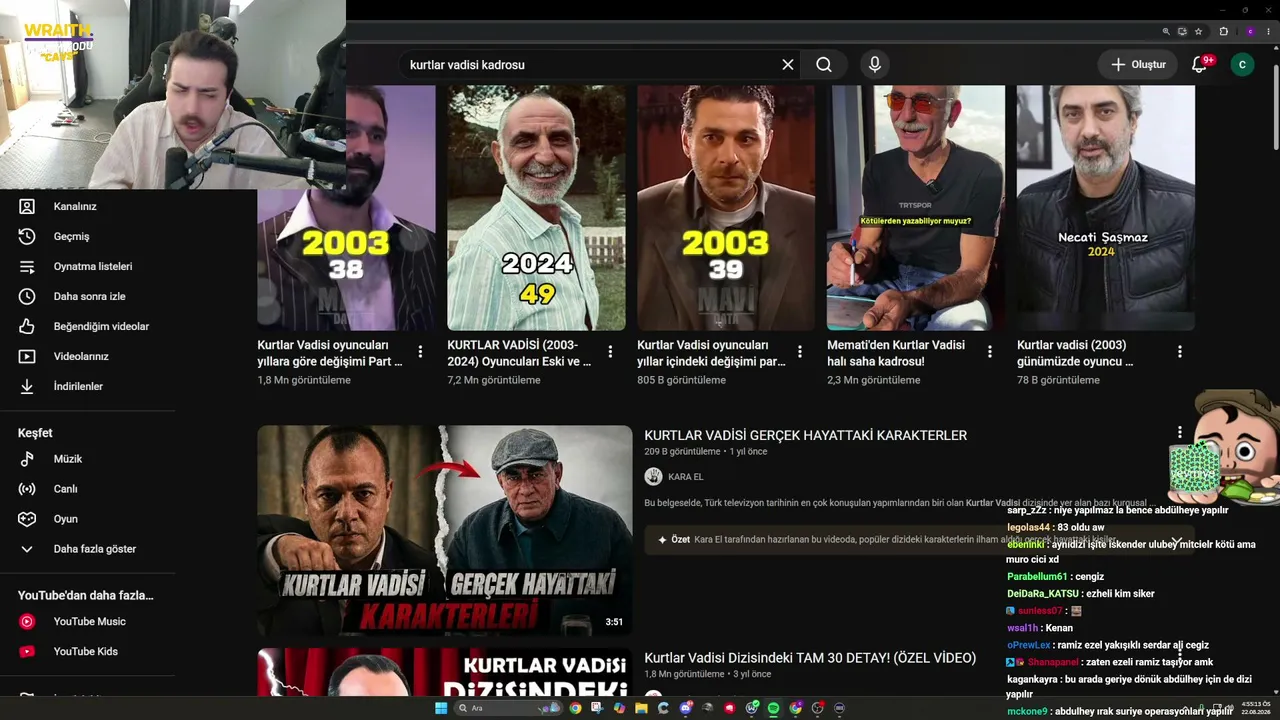Click the magnifier search button
This screenshot has width=1280, height=720.
click(x=824, y=65)
